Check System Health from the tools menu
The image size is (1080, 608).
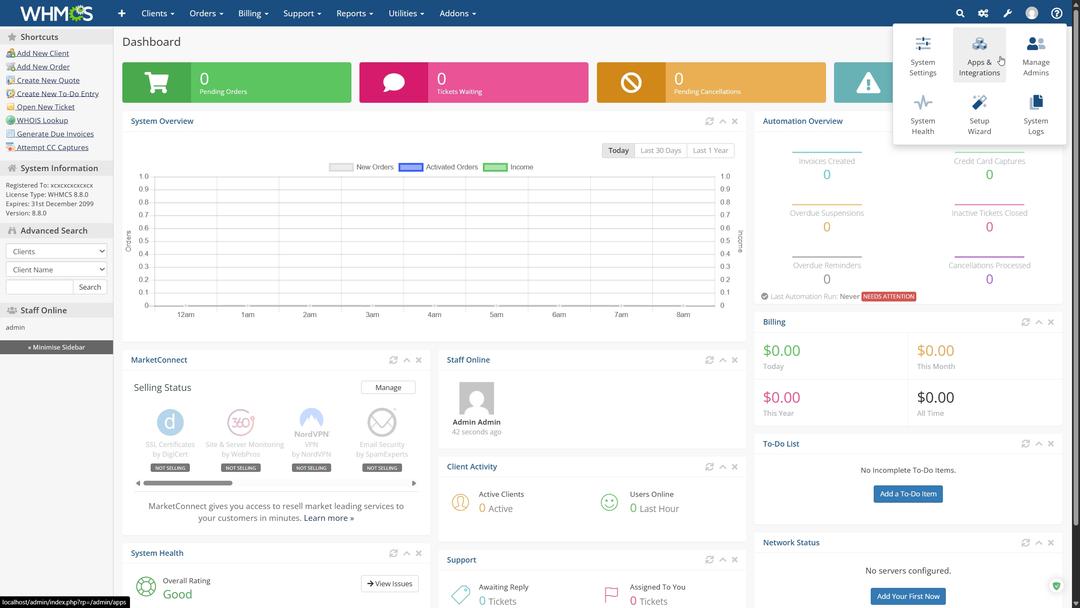click(922, 114)
